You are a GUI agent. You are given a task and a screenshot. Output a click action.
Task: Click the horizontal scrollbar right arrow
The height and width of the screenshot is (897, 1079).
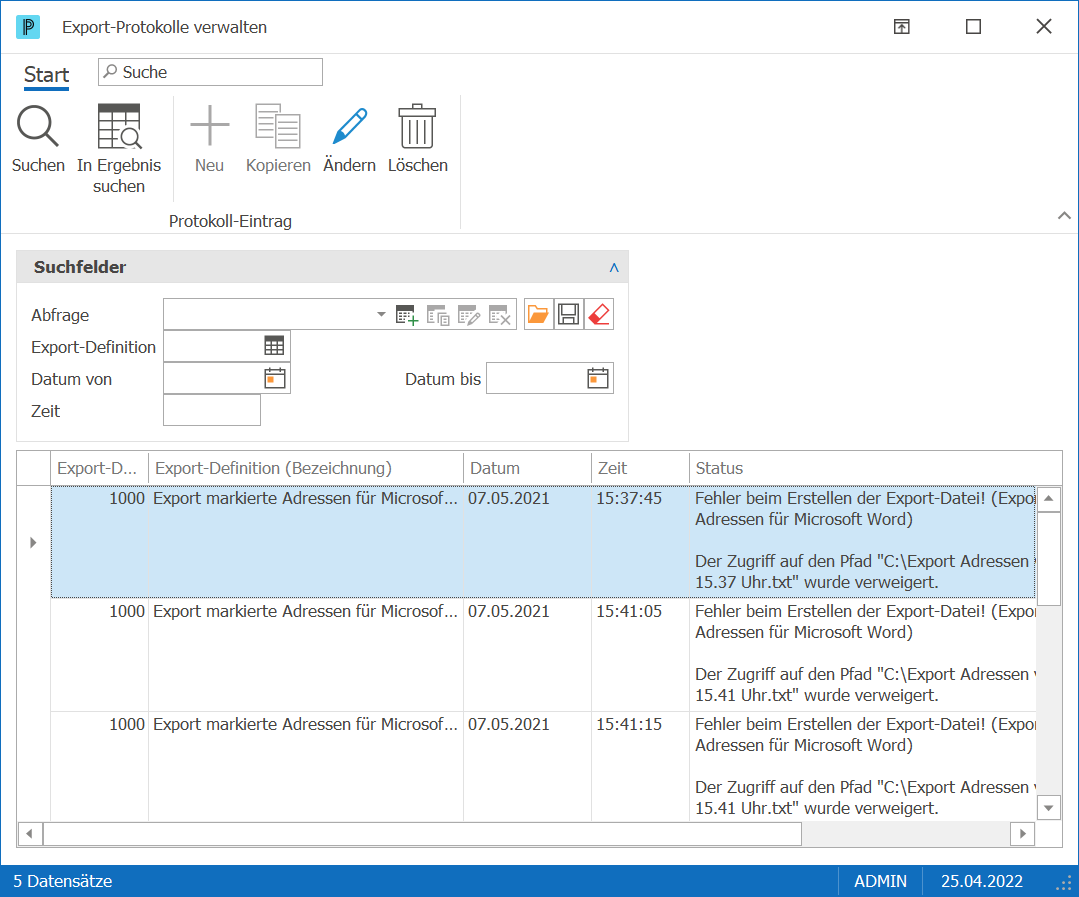(1023, 834)
